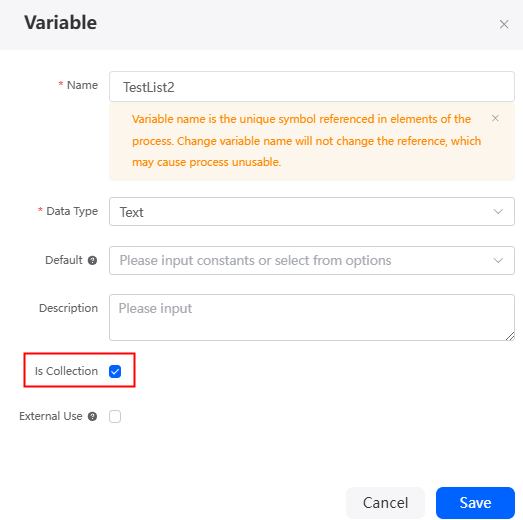Click the orange warning message text

(306, 140)
